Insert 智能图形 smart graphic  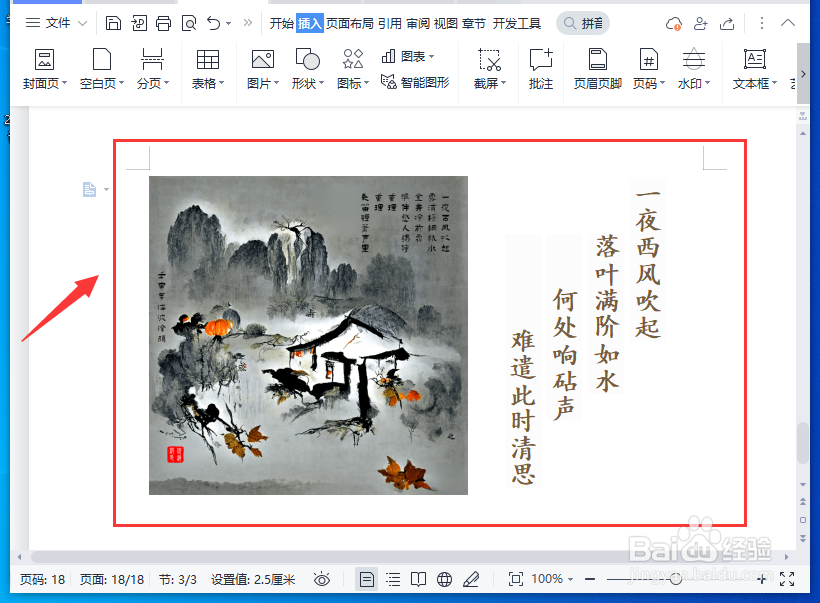pos(415,82)
